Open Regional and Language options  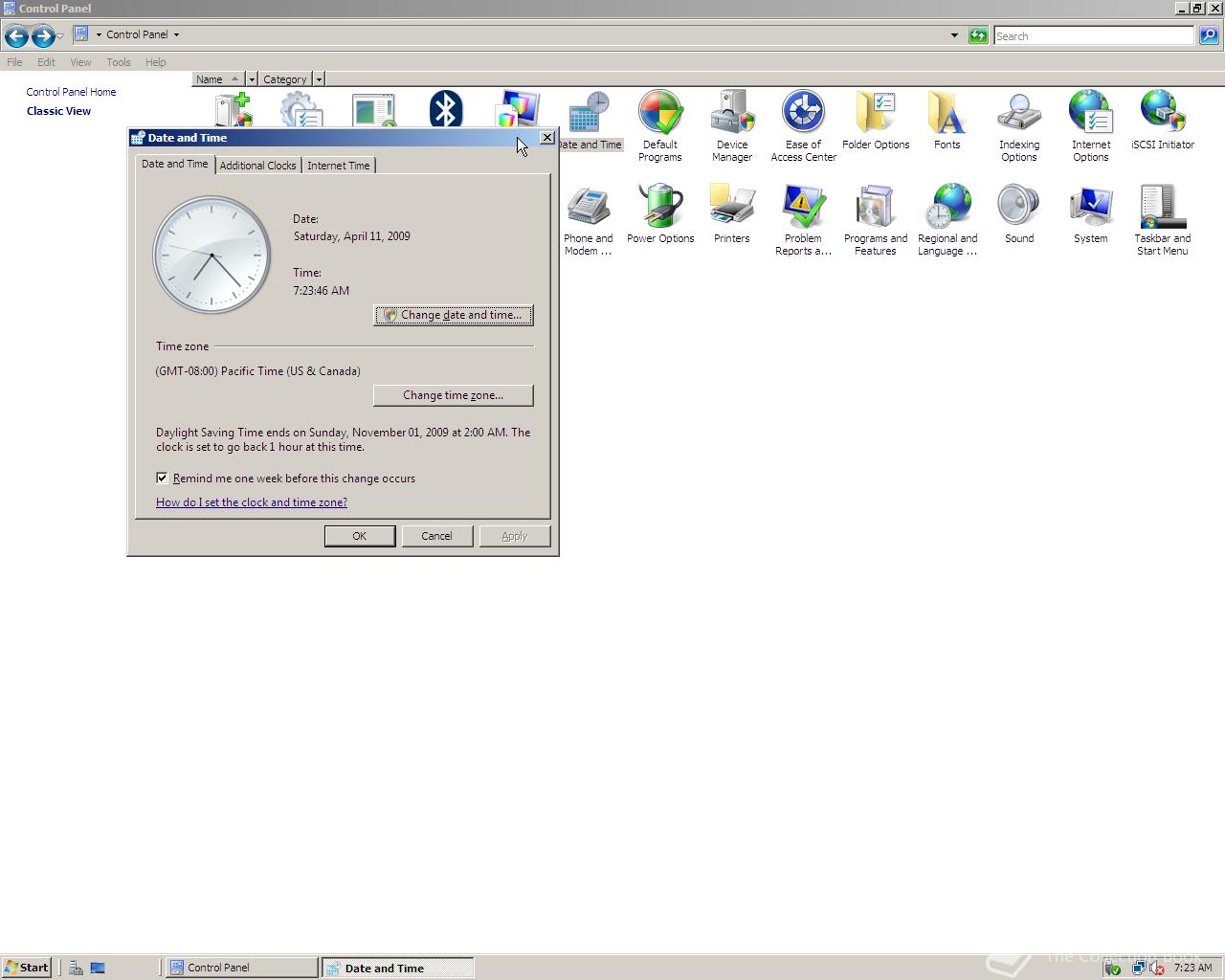click(947, 220)
